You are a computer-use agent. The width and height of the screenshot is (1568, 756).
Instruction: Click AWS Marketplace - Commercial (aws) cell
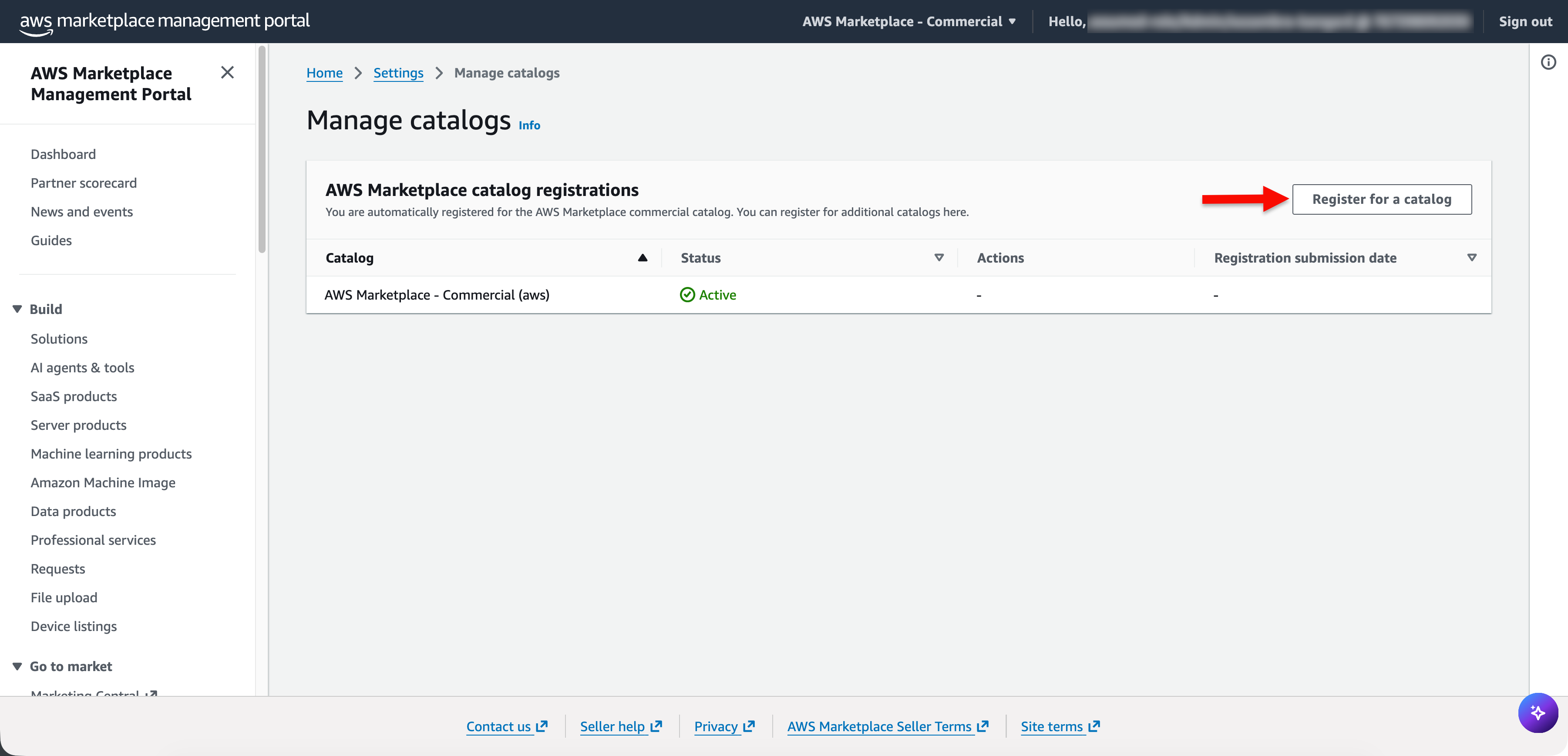pyautogui.click(x=437, y=295)
